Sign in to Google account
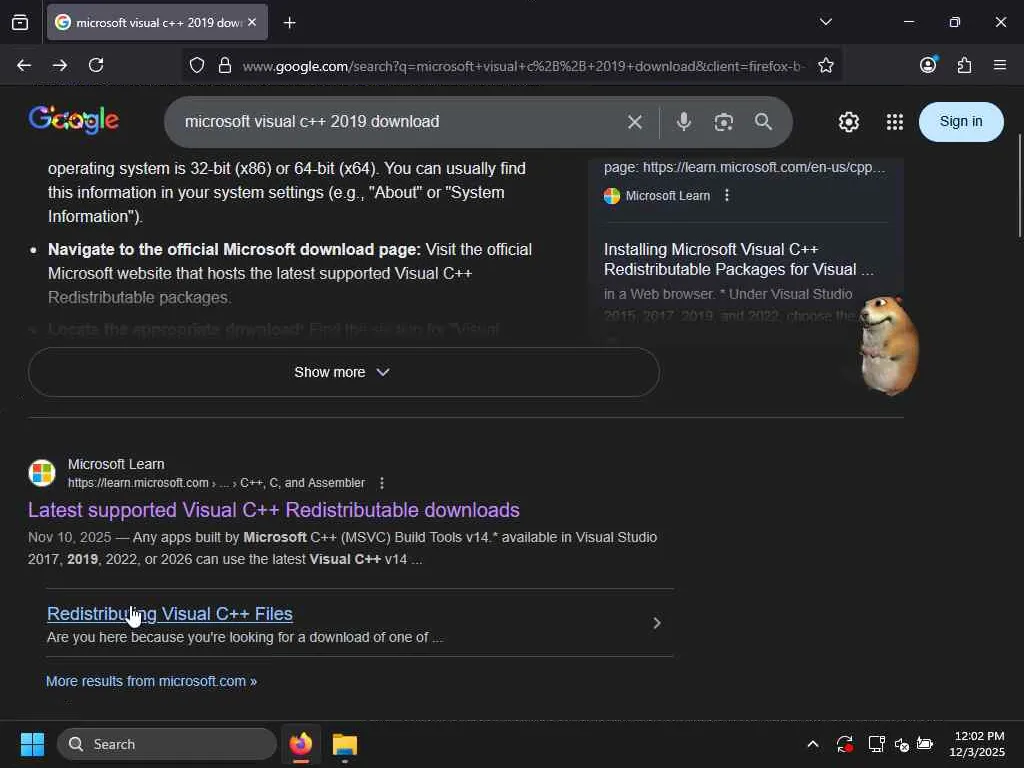 pos(961,121)
